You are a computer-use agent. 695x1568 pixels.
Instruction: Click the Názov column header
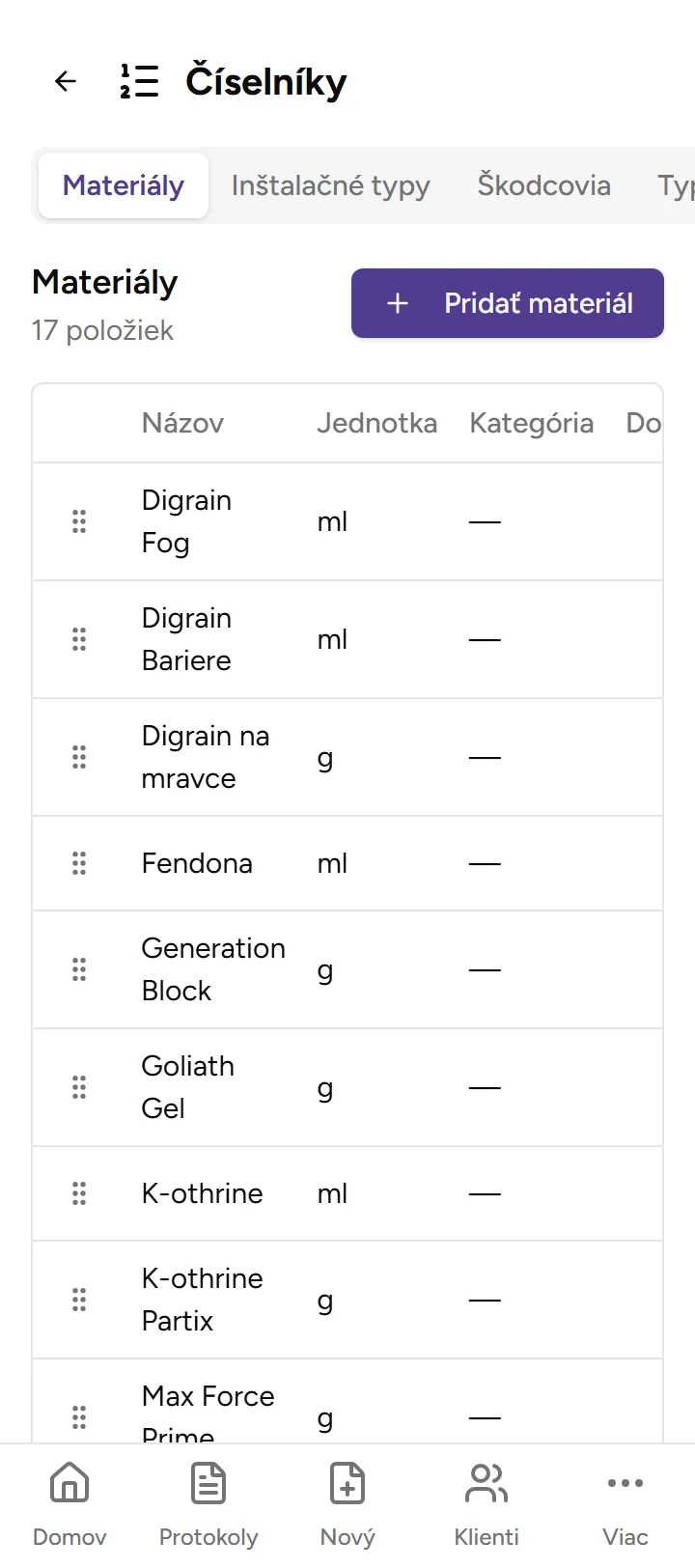pos(182,423)
